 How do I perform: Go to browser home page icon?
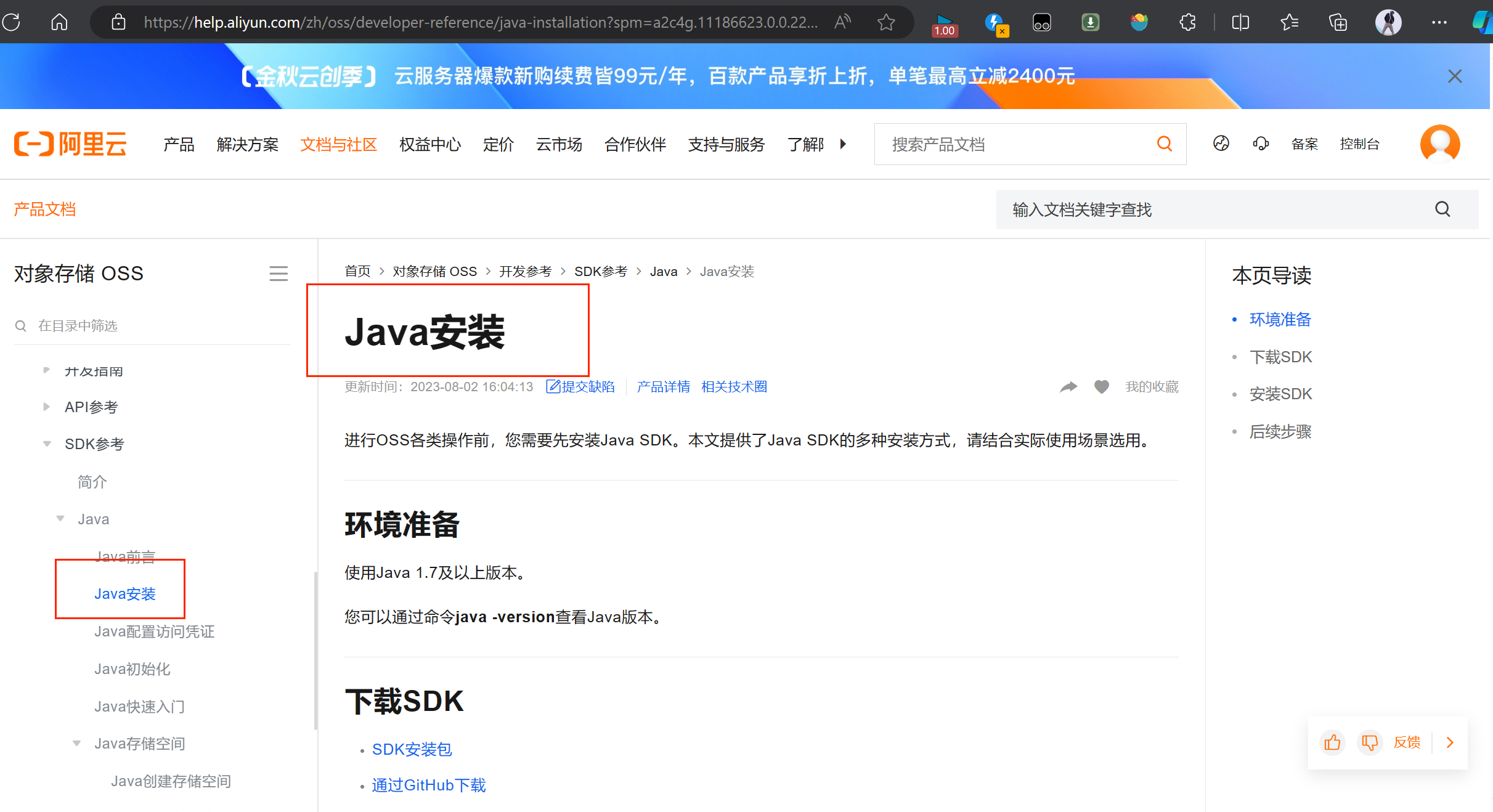pos(59,23)
